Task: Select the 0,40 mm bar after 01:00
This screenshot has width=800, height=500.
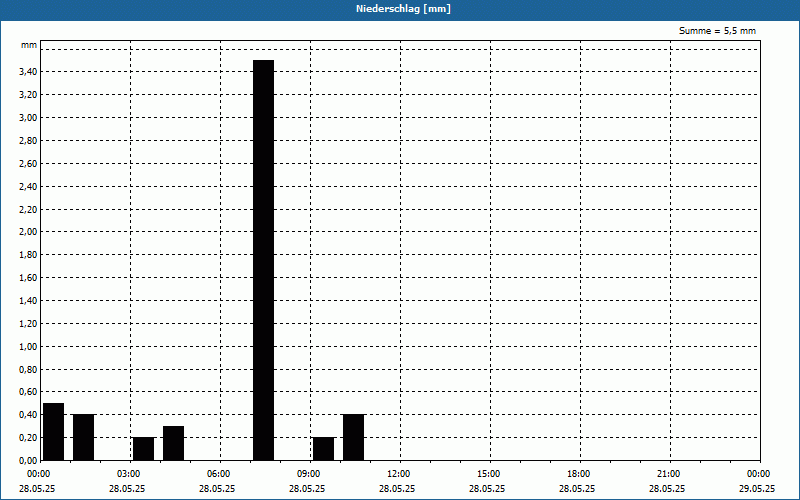Action: (x=84, y=437)
